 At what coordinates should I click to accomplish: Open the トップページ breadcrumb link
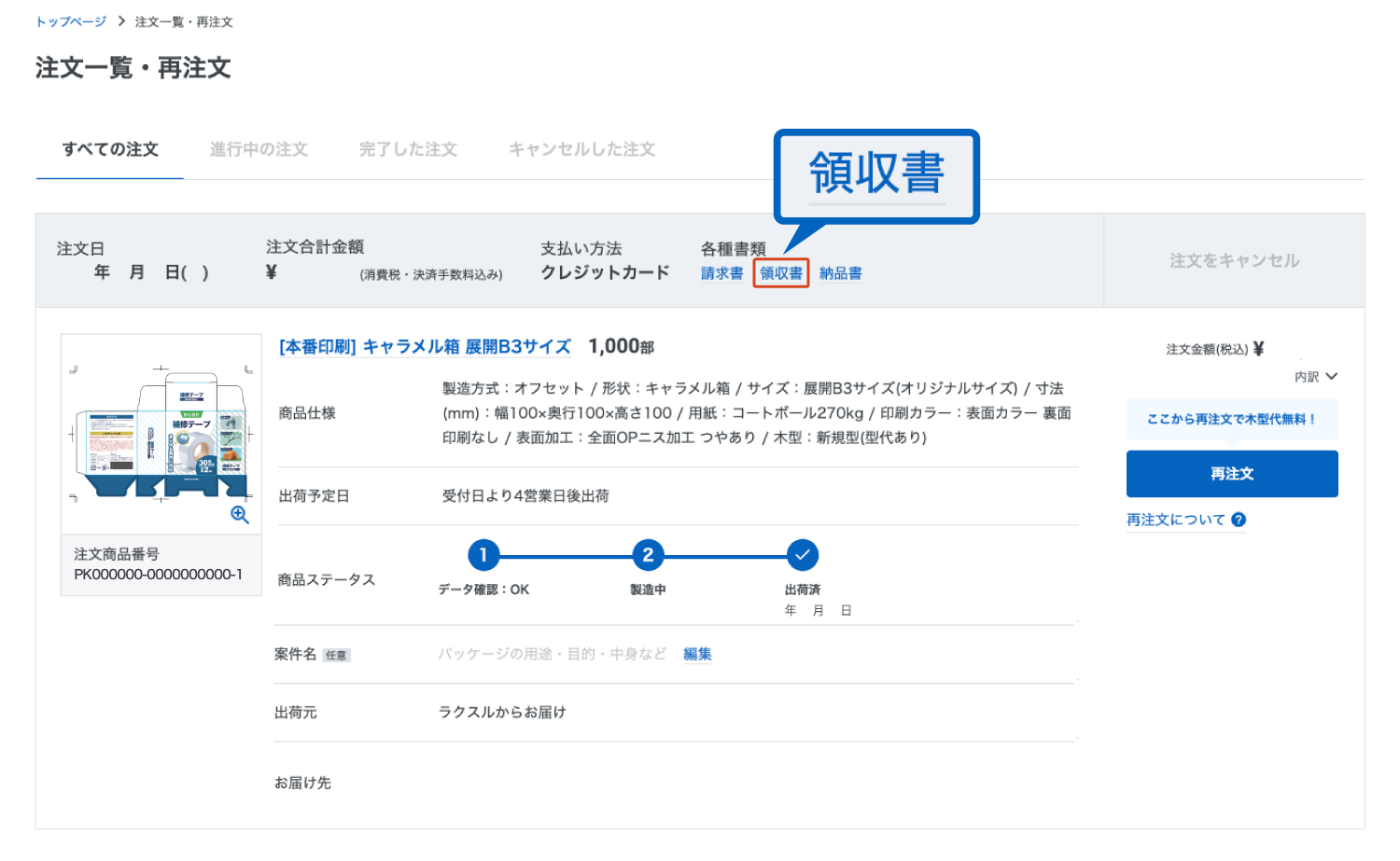pos(71,21)
